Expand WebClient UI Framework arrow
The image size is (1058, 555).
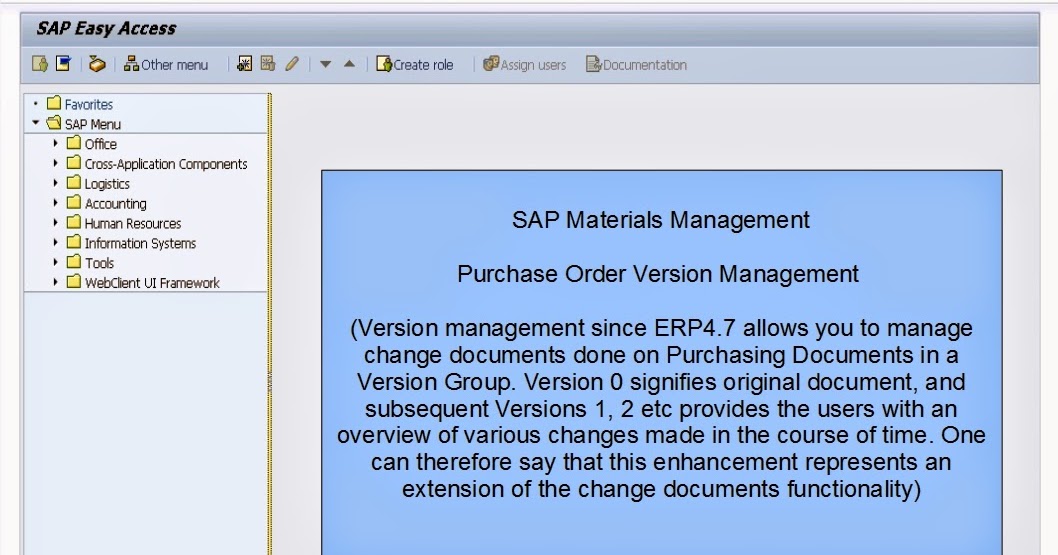[55, 282]
